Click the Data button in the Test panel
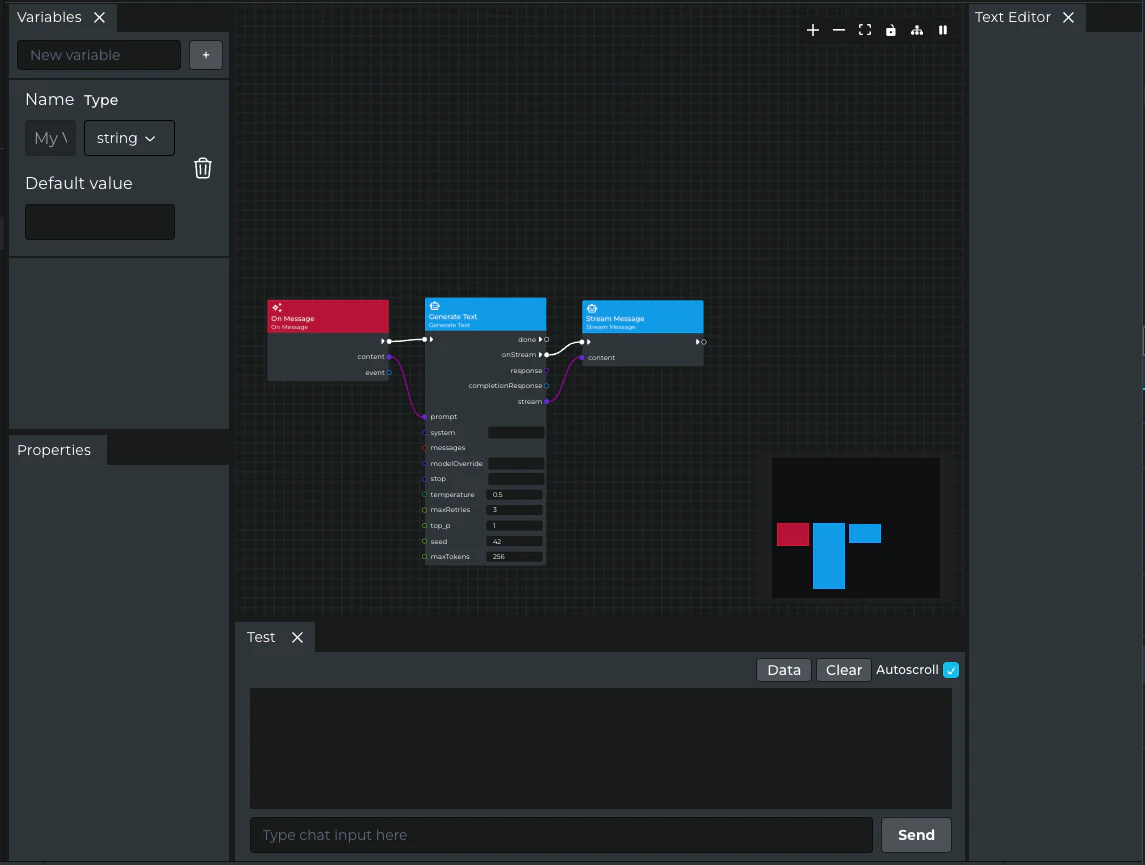The height and width of the screenshot is (865, 1145). pyautogui.click(x=783, y=670)
